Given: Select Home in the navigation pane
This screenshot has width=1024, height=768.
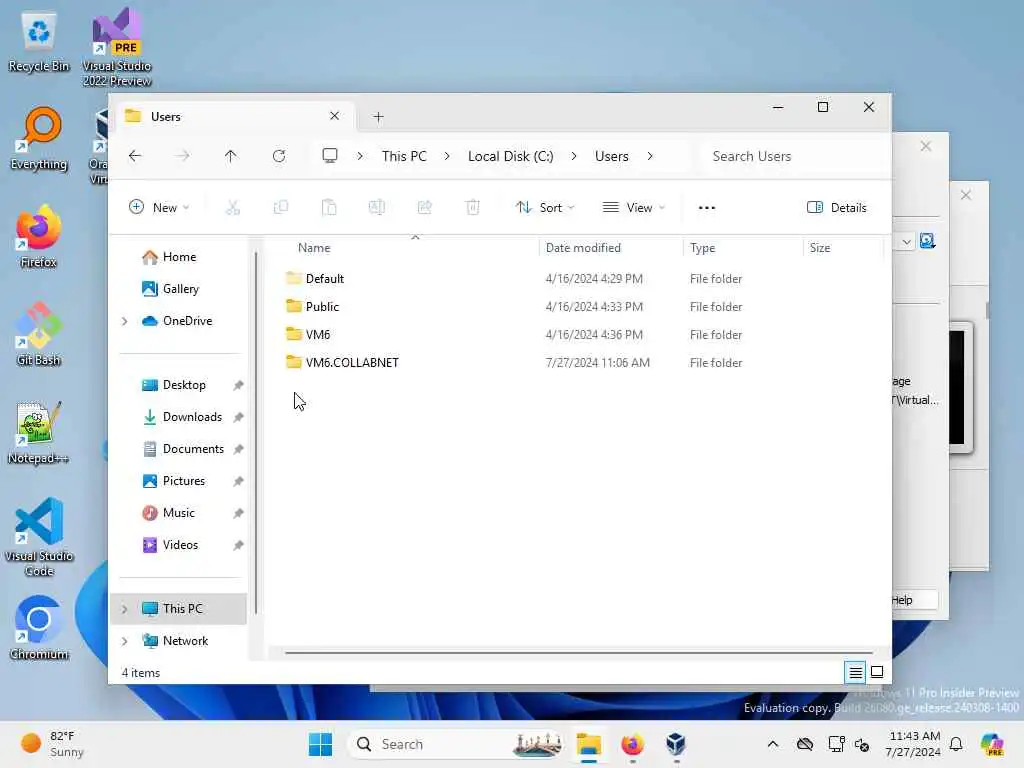Looking at the screenshot, I should click(x=178, y=257).
